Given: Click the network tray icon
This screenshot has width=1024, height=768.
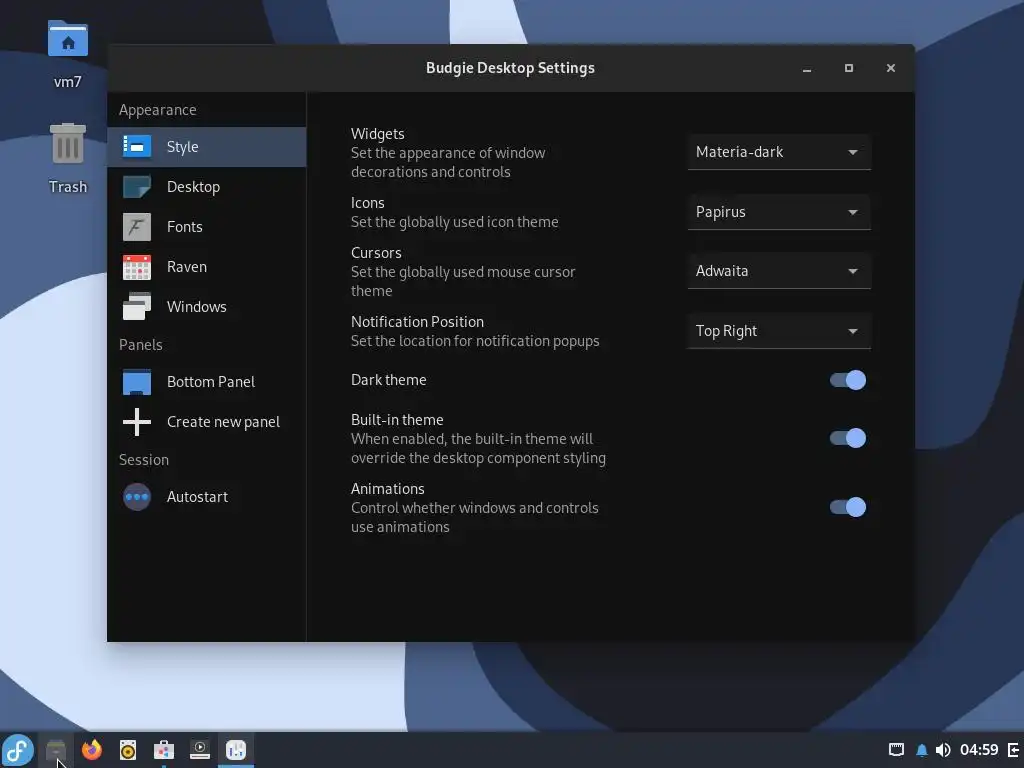Looking at the screenshot, I should [897, 750].
